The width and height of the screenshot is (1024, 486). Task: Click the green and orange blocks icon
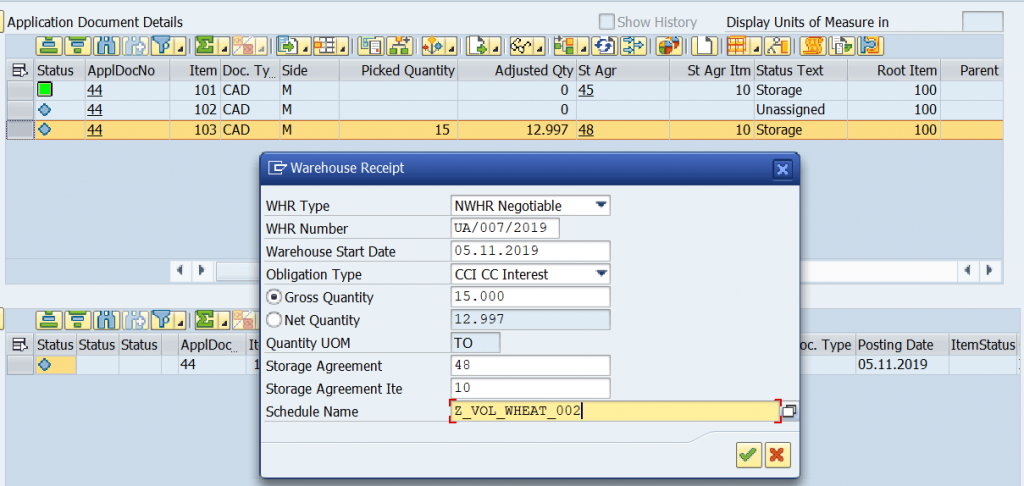click(x=564, y=46)
